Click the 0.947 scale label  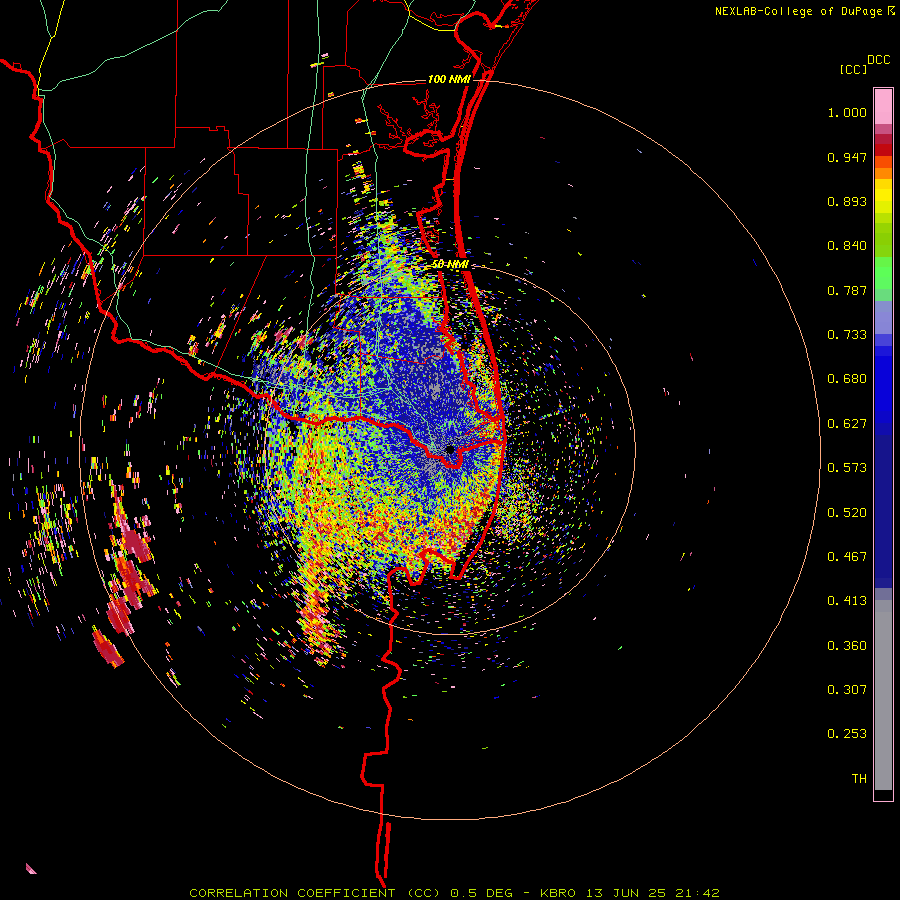click(847, 157)
